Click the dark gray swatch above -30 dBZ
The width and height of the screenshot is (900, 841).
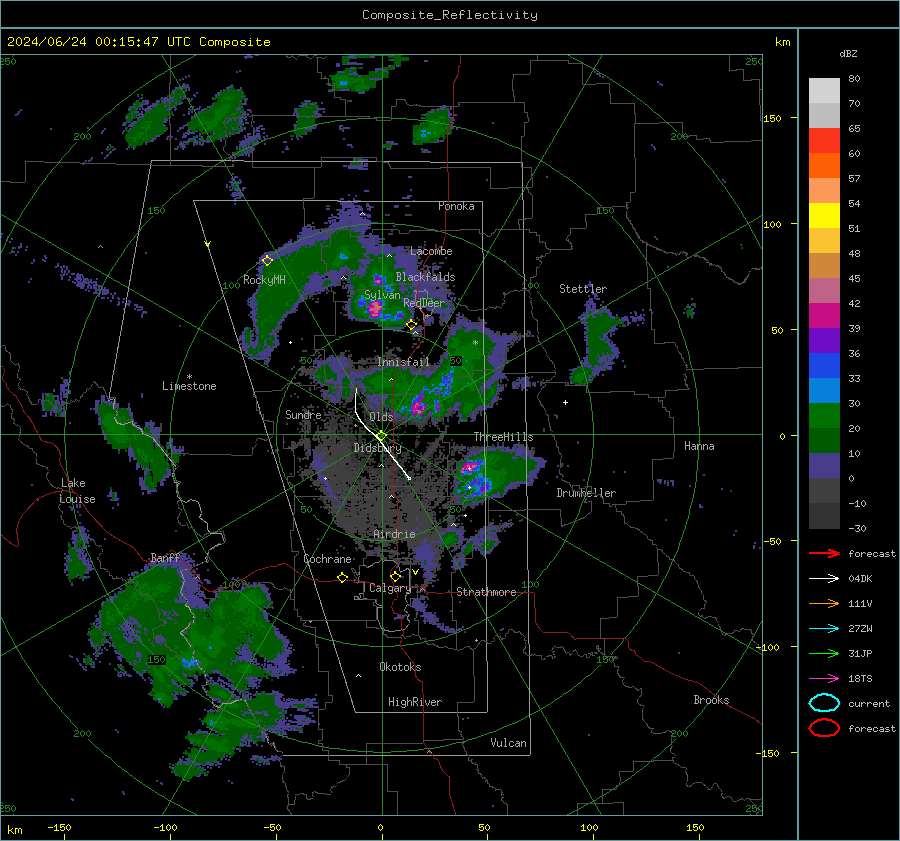824,516
